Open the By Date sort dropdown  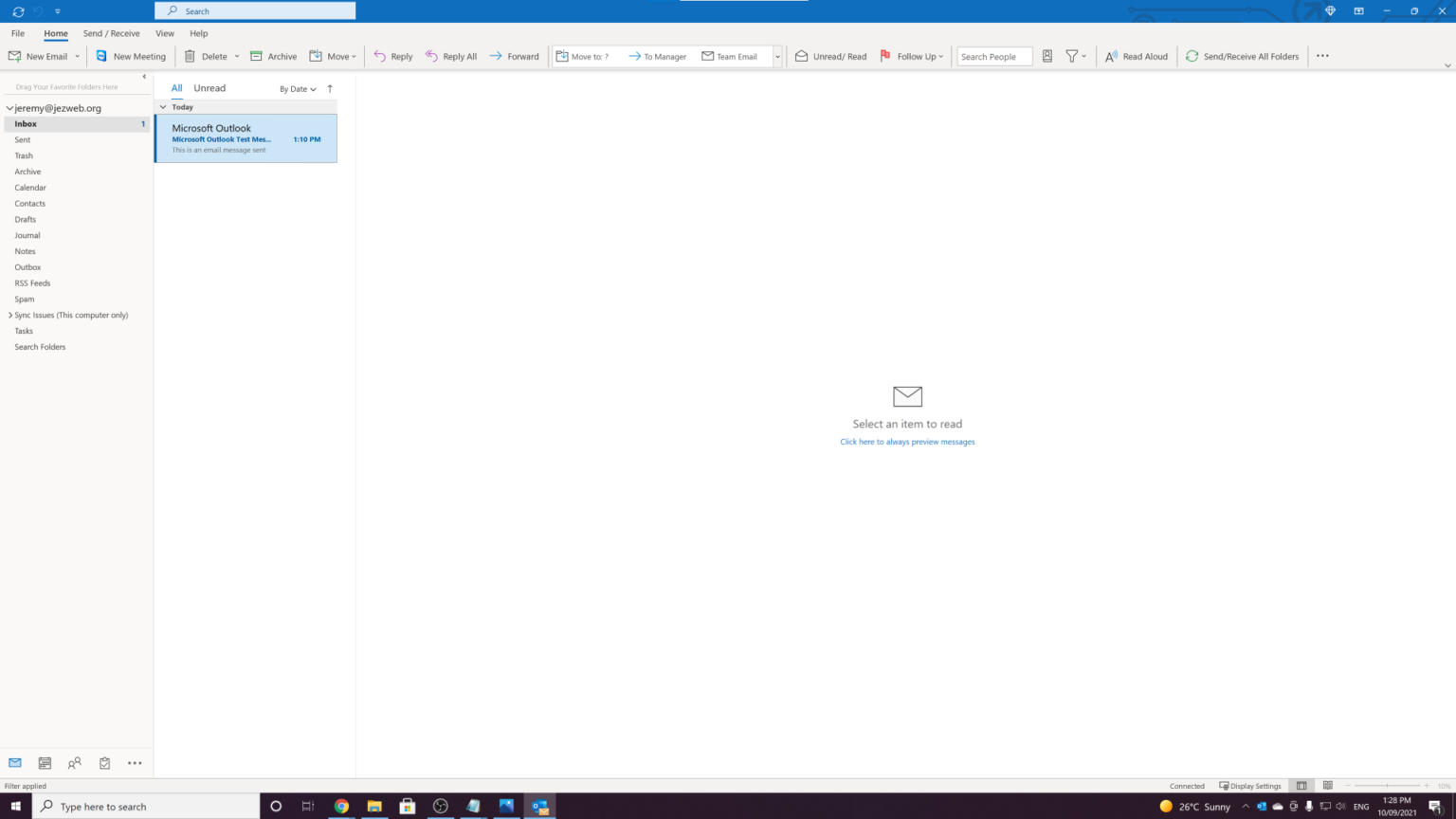(x=298, y=89)
